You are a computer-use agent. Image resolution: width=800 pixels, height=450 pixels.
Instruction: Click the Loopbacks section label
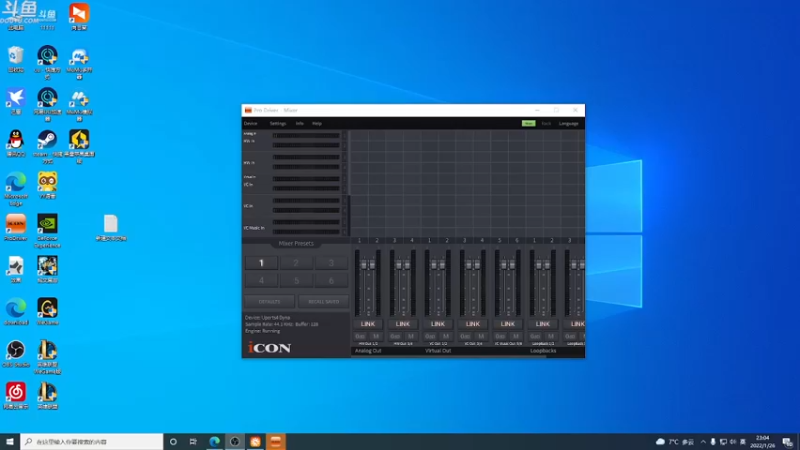[x=543, y=351]
